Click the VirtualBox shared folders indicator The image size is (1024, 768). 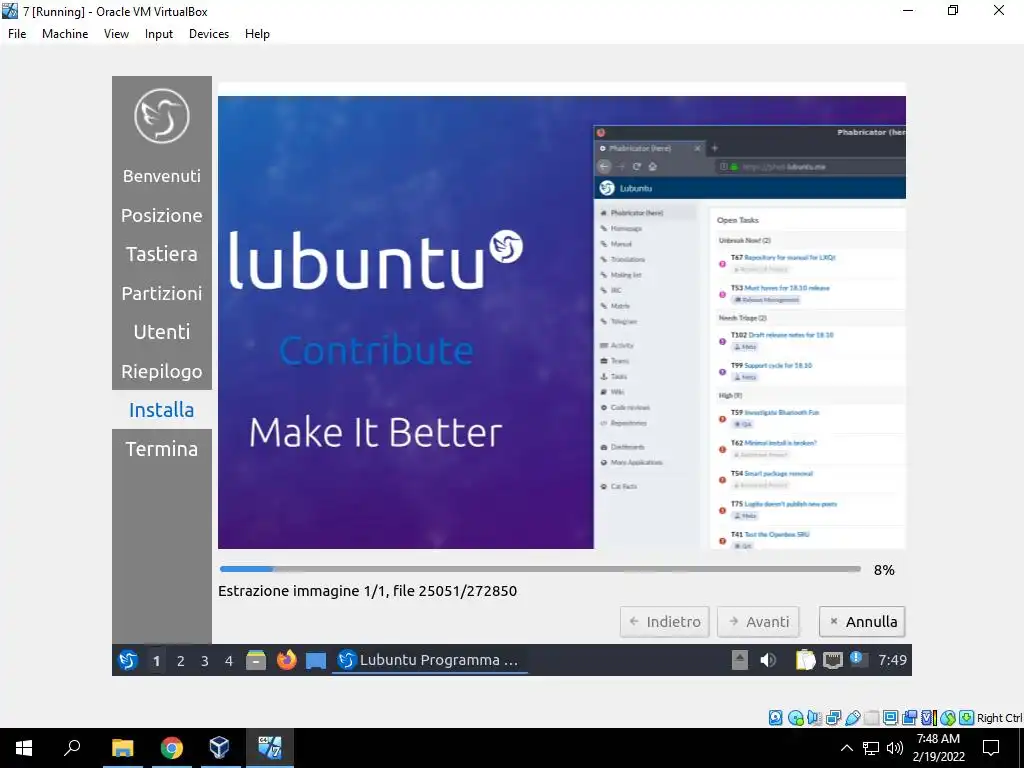click(871, 718)
